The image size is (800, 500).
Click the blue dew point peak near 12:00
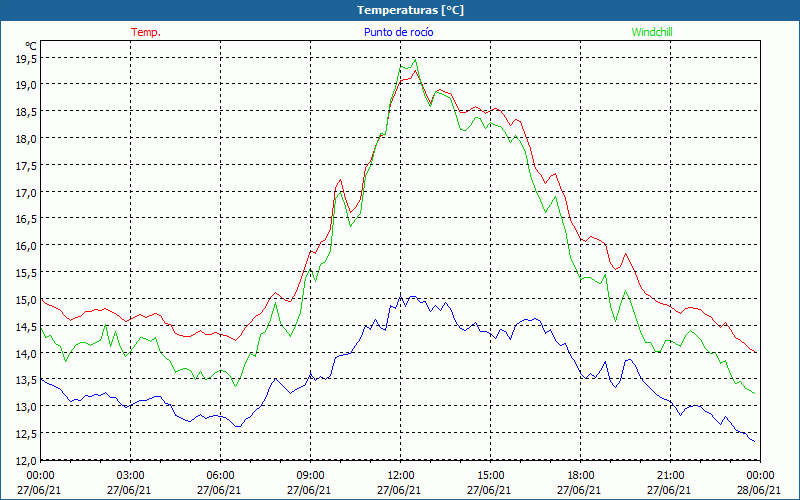pos(401,295)
